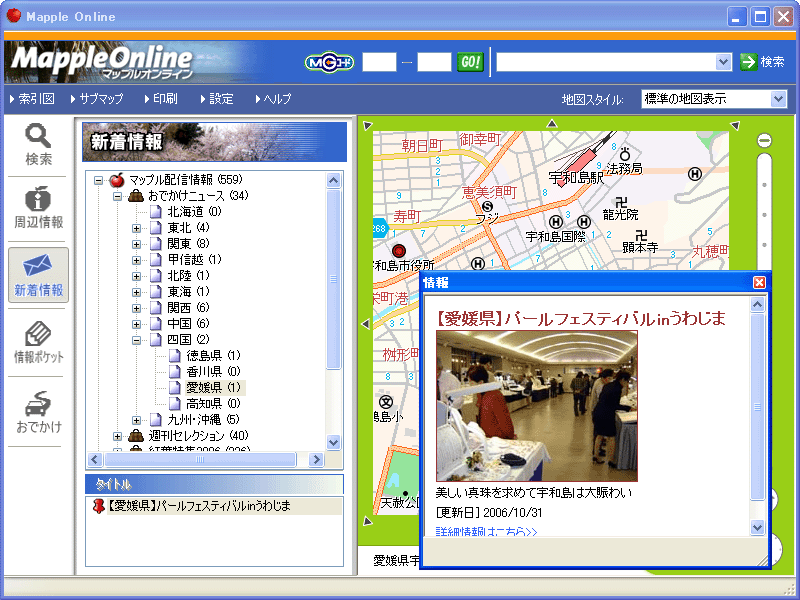Click the pearl festival photo thumbnail
This screenshot has height=600, width=800.
click(537, 406)
